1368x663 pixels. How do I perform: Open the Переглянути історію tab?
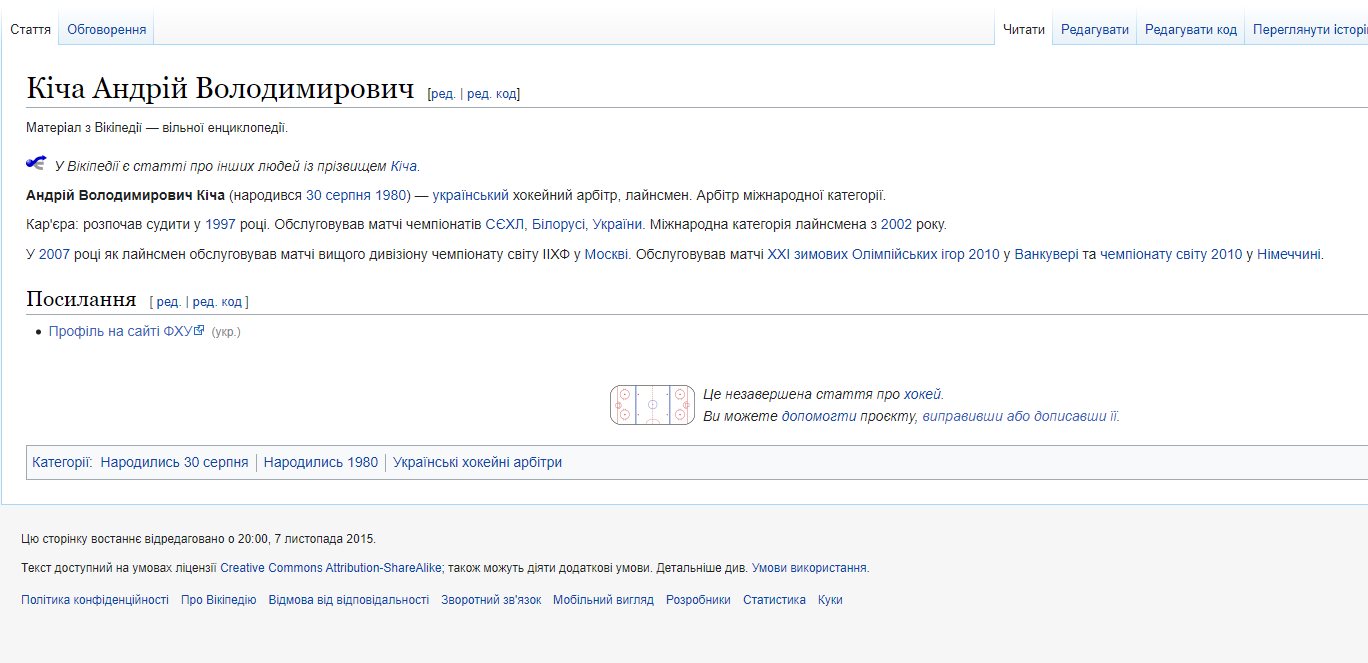click(1308, 30)
